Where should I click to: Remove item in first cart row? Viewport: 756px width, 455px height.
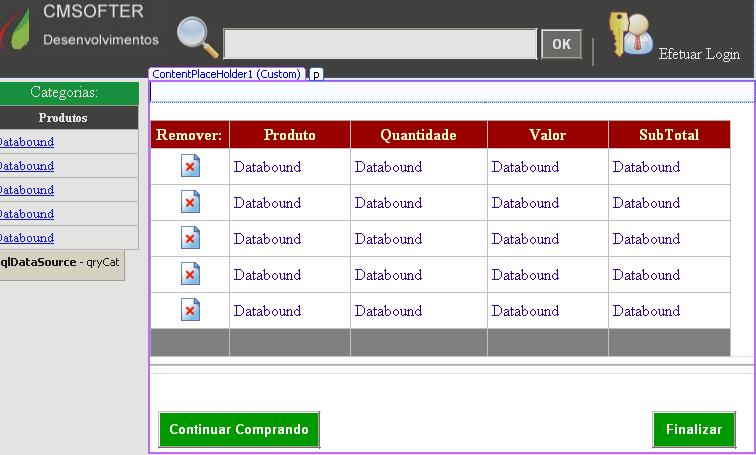click(190, 167)
